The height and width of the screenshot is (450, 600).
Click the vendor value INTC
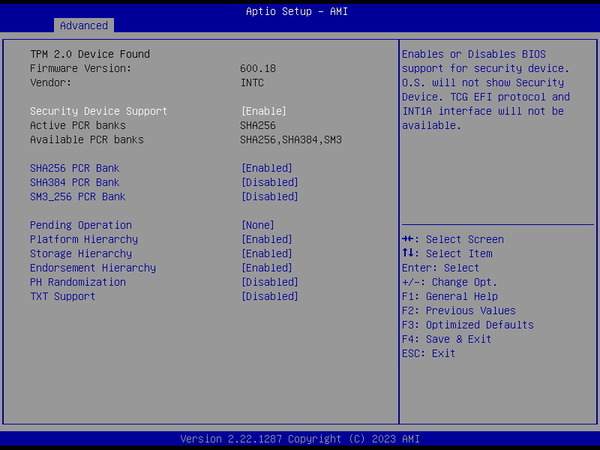point(252,82)
